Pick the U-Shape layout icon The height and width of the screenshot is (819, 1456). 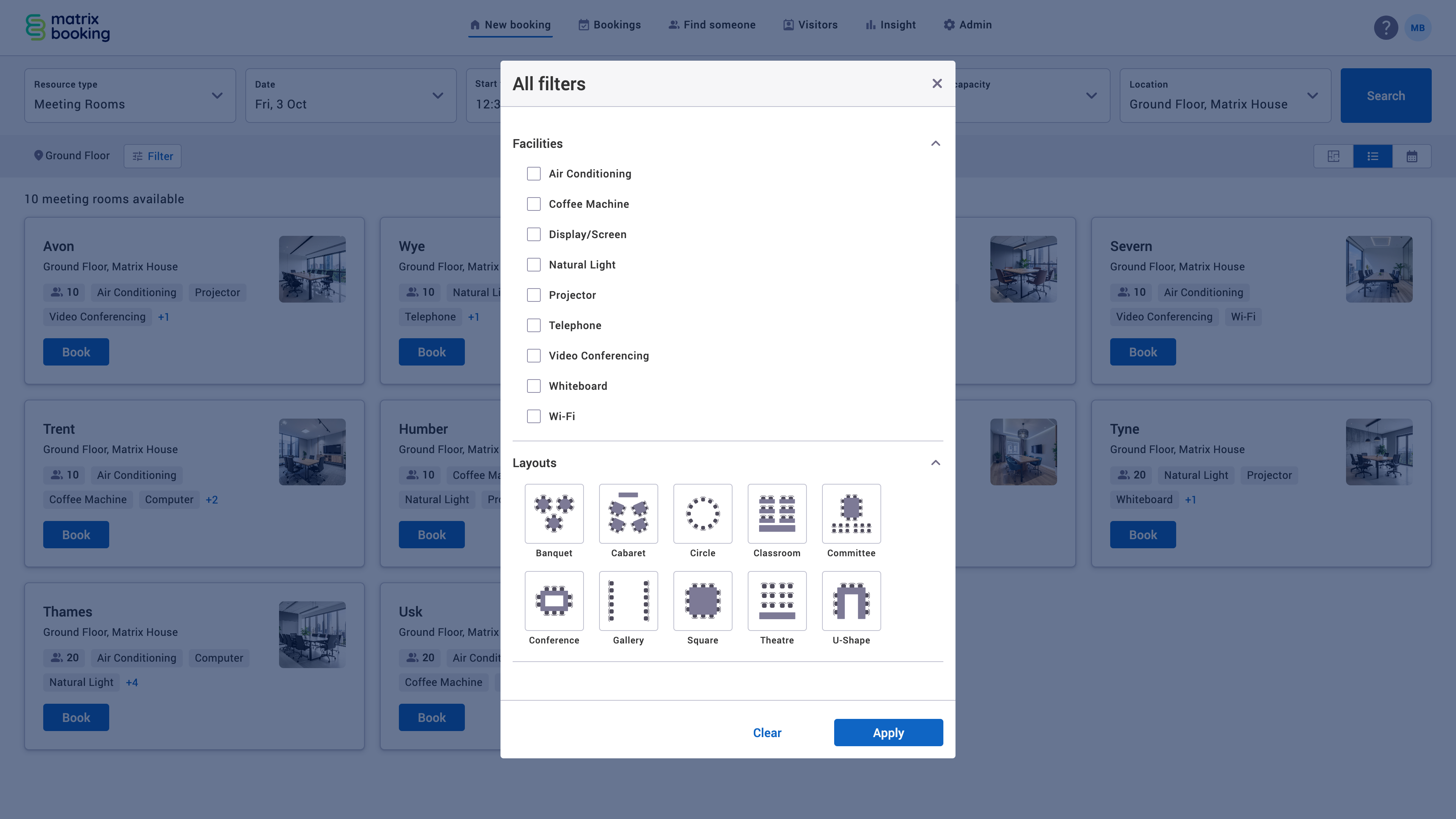[851, 600]
